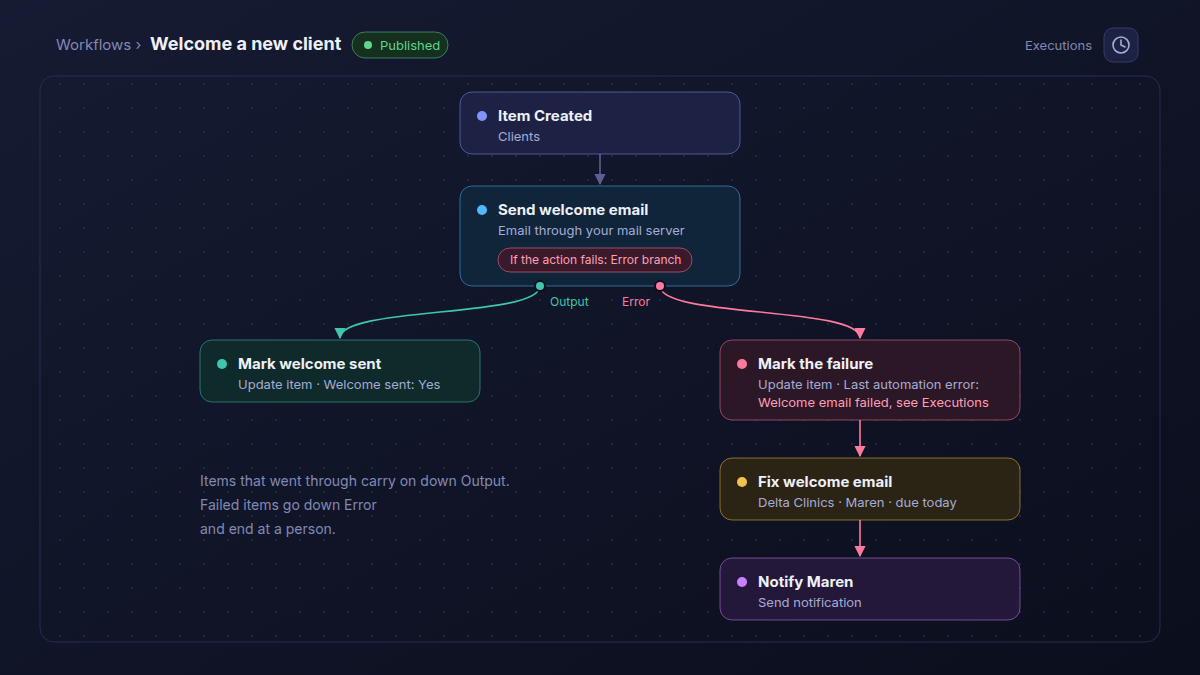Click the purple dot on Item Created
This screenshot has width=1200, height=675.
point(482,116)
